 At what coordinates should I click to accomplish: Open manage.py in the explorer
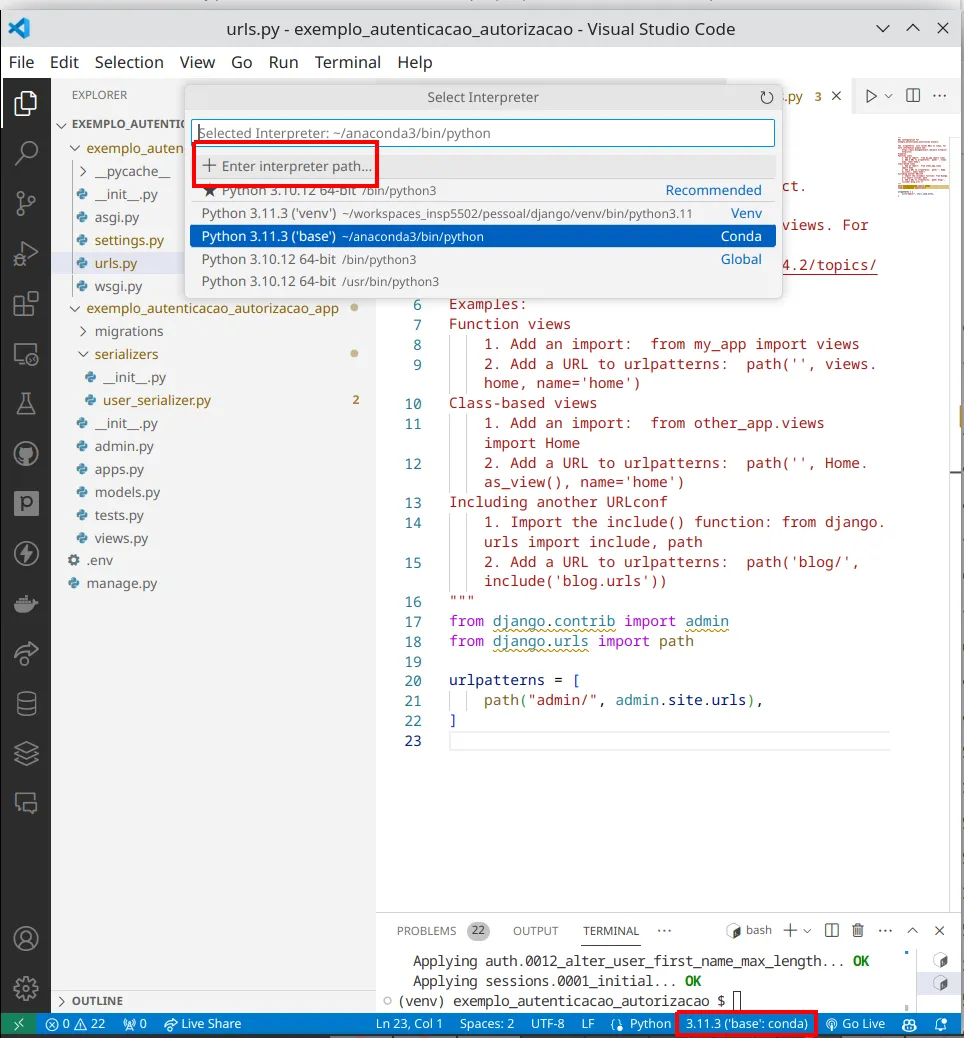121,583
